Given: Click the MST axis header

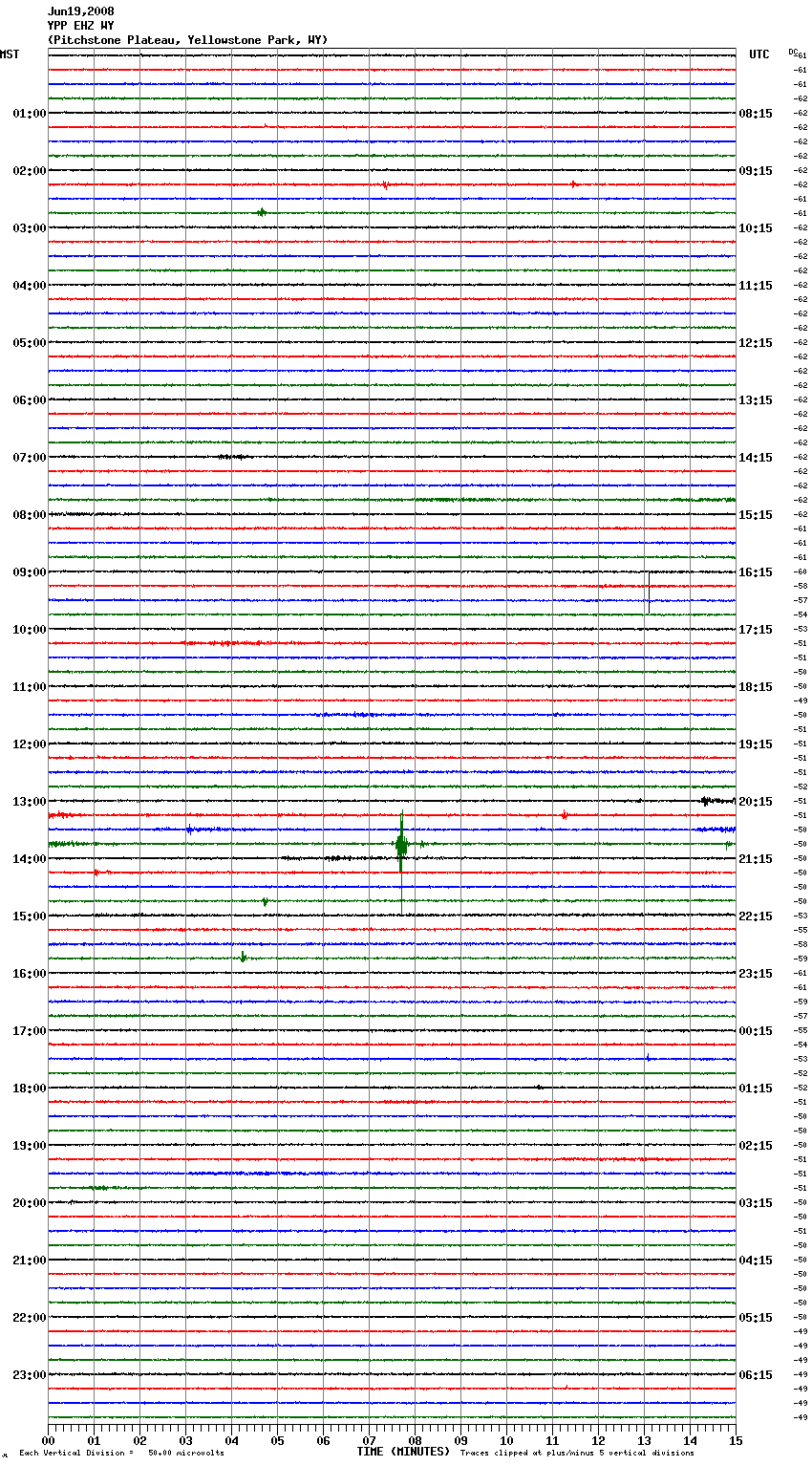Looking at the screenshot, I should (10, 54).
